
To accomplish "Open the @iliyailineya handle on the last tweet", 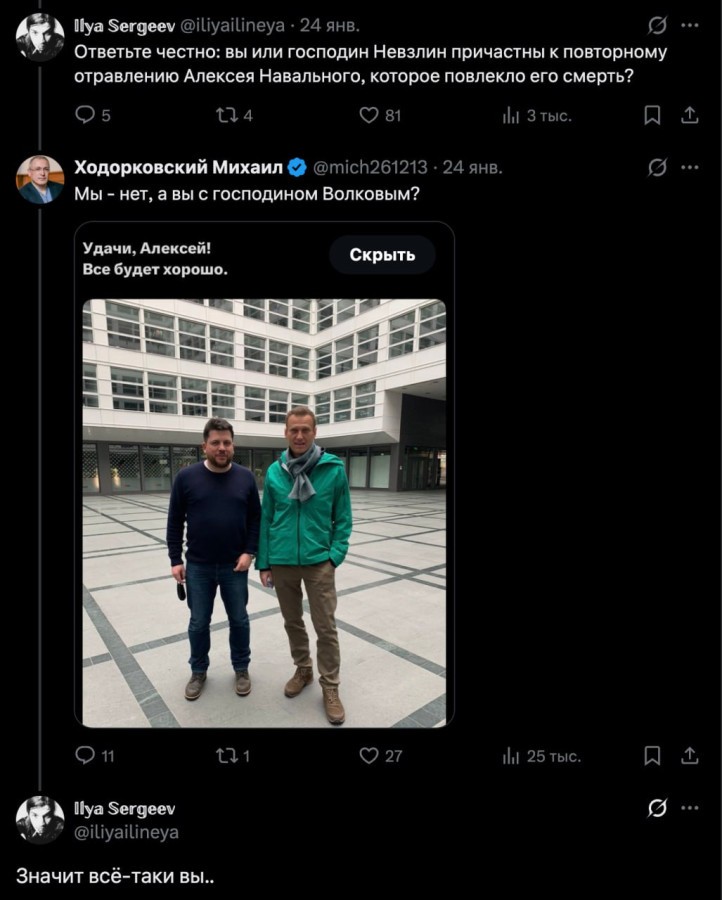I will tap(126, 831).
